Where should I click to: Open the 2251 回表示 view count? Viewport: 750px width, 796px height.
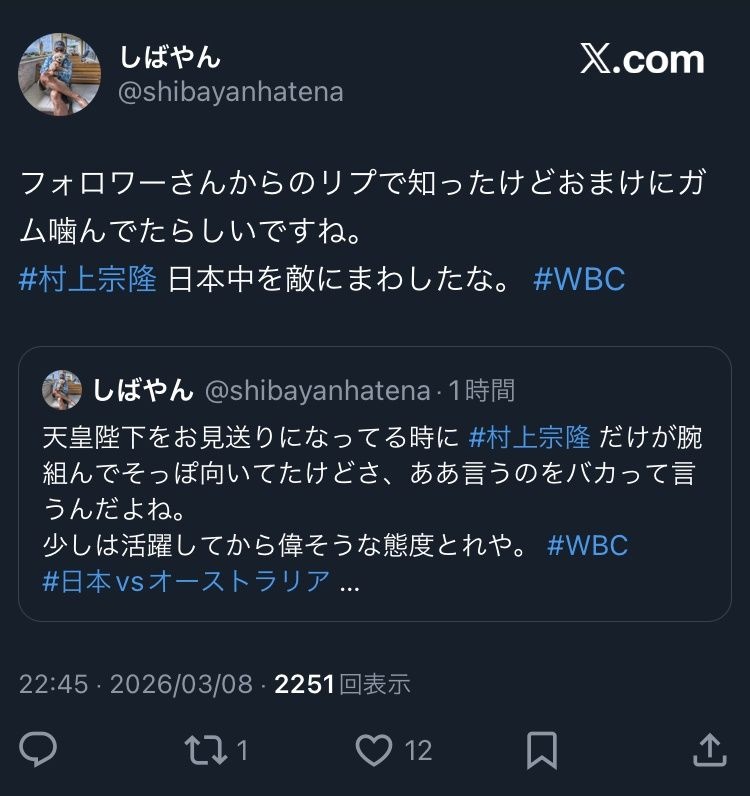point(342,684)
